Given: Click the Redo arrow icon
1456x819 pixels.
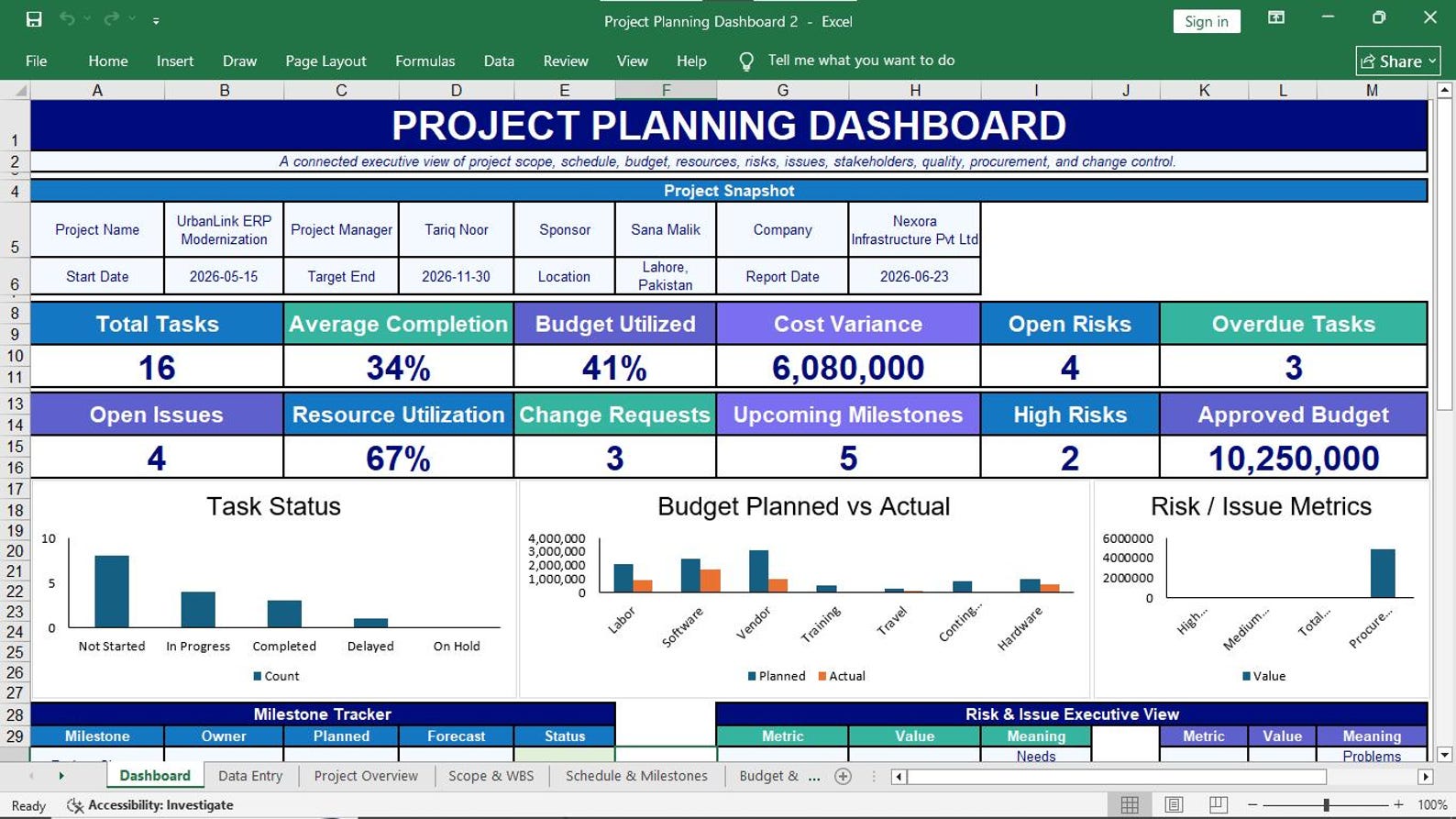Looking at the screenshot, I should pyautogui.click(x=112, y=19).
